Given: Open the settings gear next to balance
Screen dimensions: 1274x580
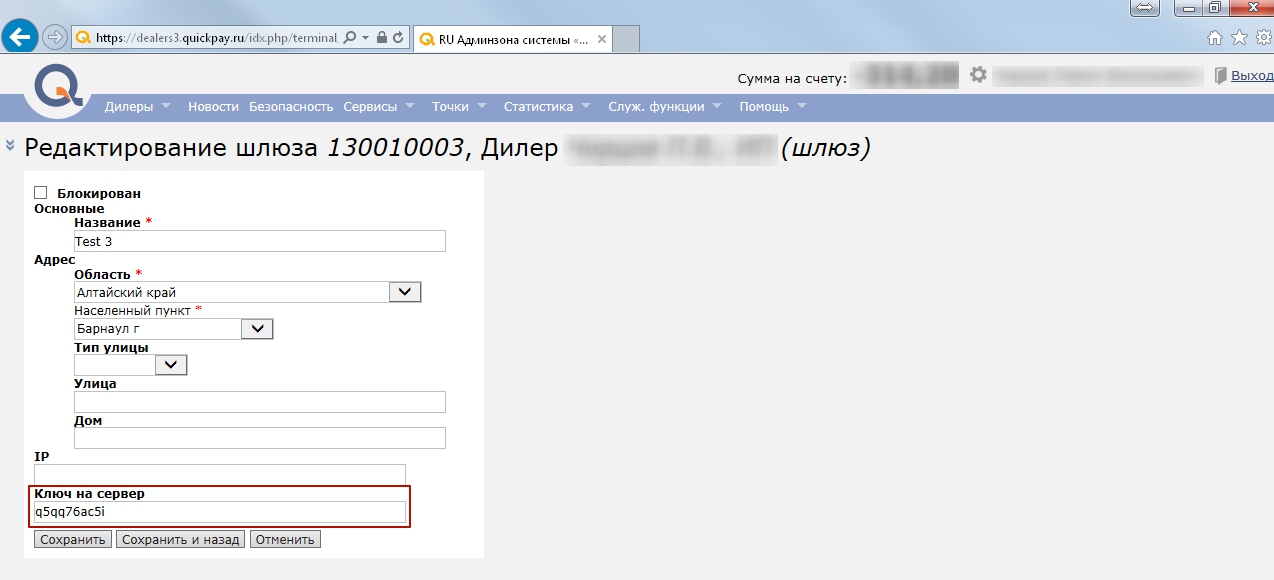Looking at the screenshot, I should click(978, 76).
